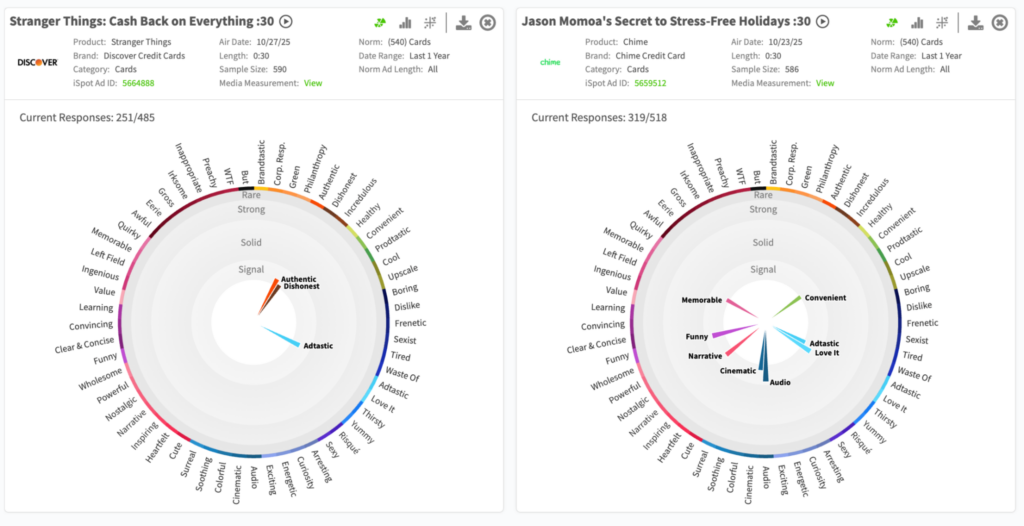Viewport: 1024px width, 526px height.
Task: View Media Measurement for the Chime ad
Action: (824, 83)
